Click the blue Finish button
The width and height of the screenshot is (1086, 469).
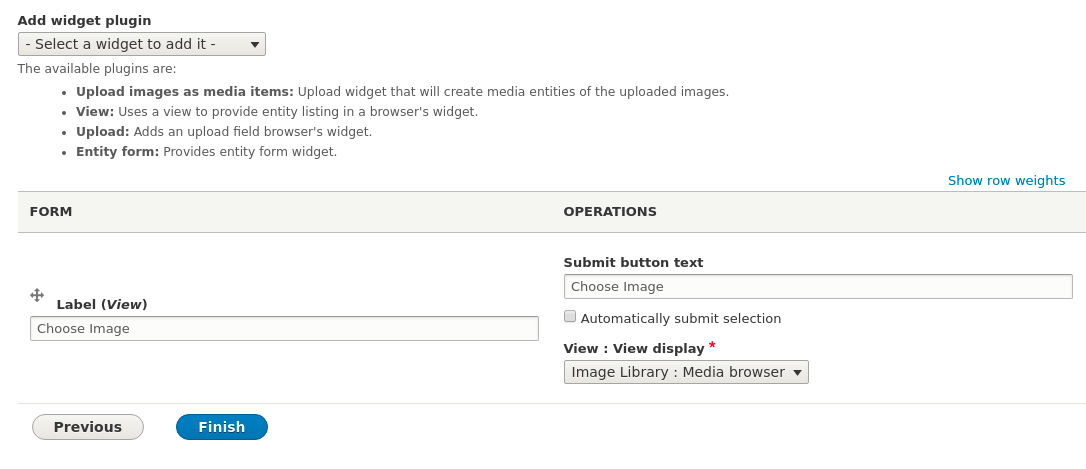coord(222,427)
